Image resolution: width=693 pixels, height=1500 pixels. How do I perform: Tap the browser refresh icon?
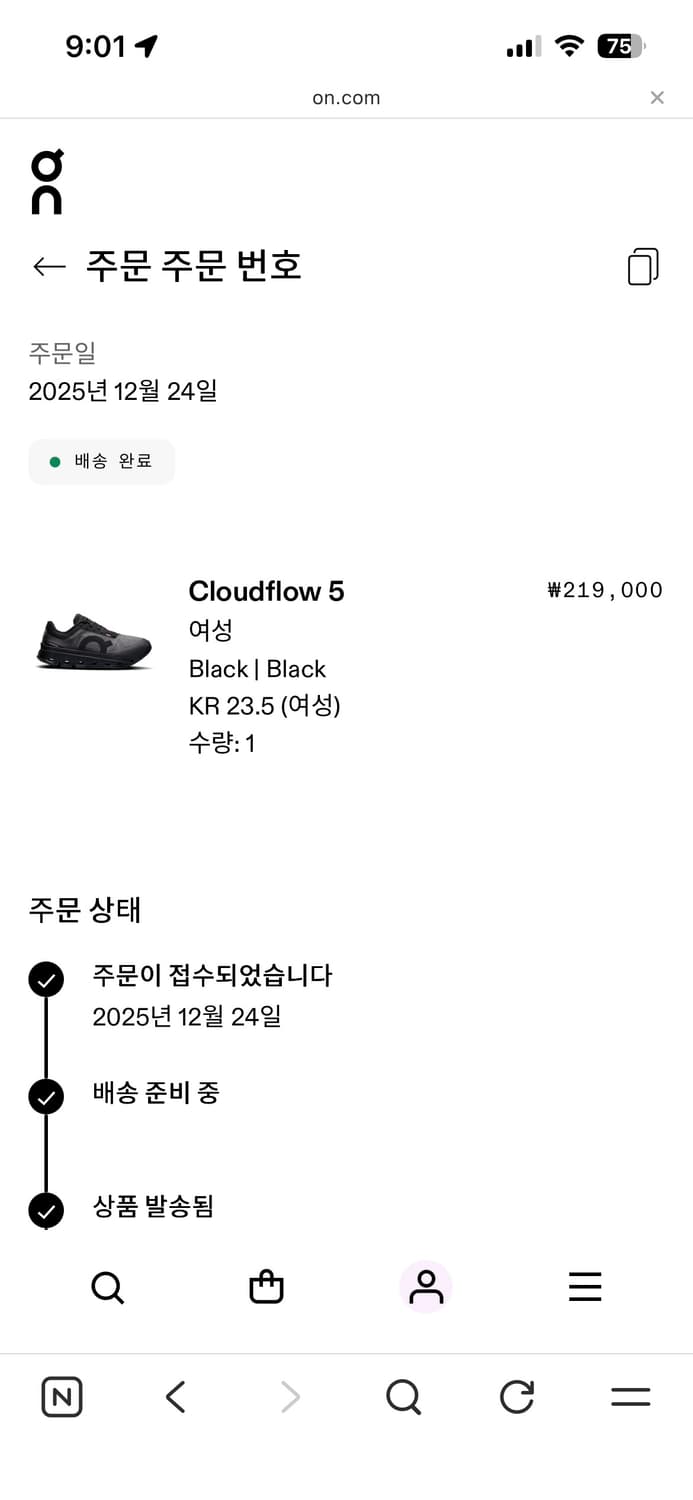pos(516,1397)
